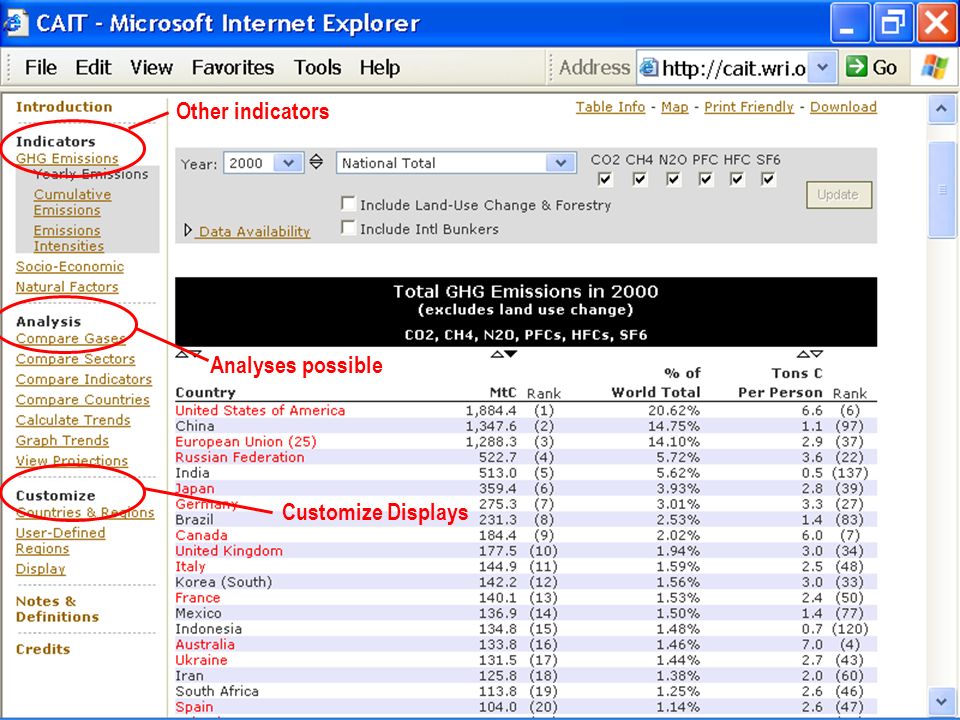Open the Compare Countries link
This screenshot has width=960, height=720.
[83, 400]
